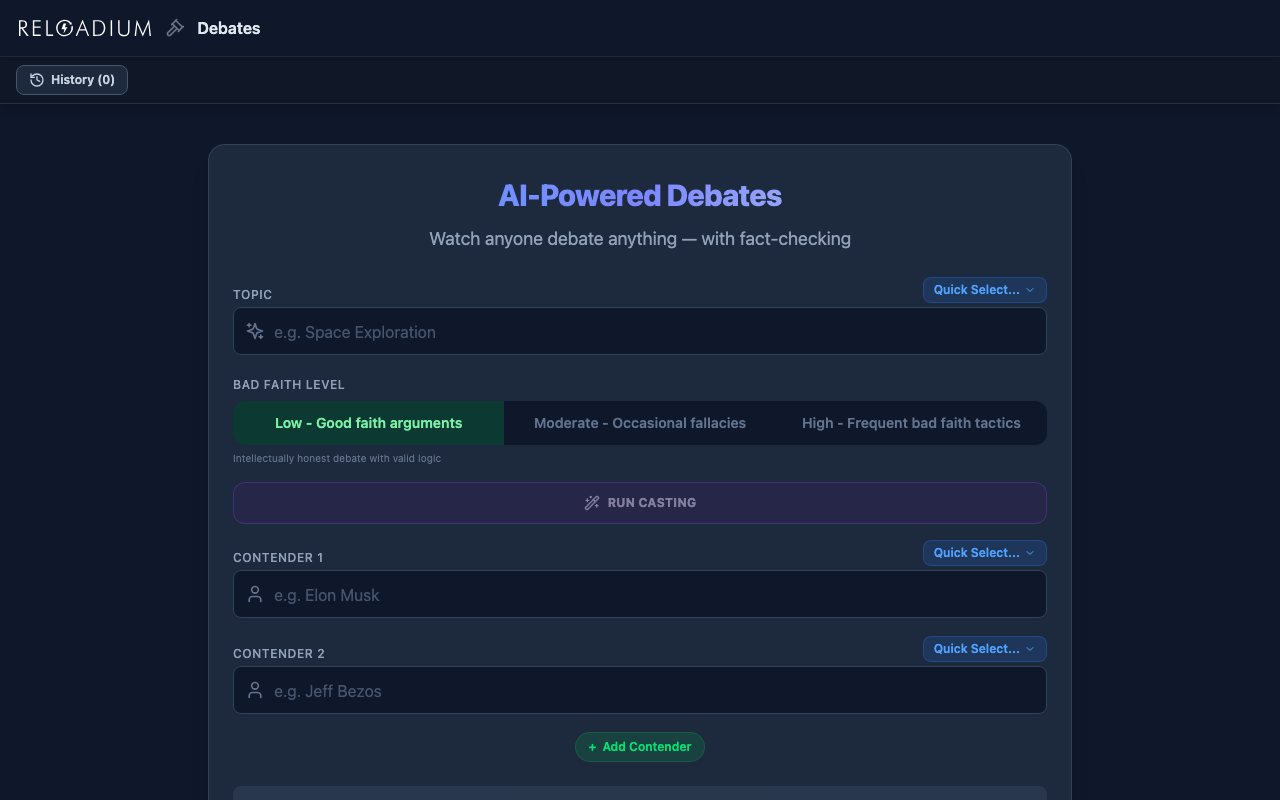This screenshot has width=1280, height=800.
Task: Click the Reloadium logo
Action: click(85, 28)
